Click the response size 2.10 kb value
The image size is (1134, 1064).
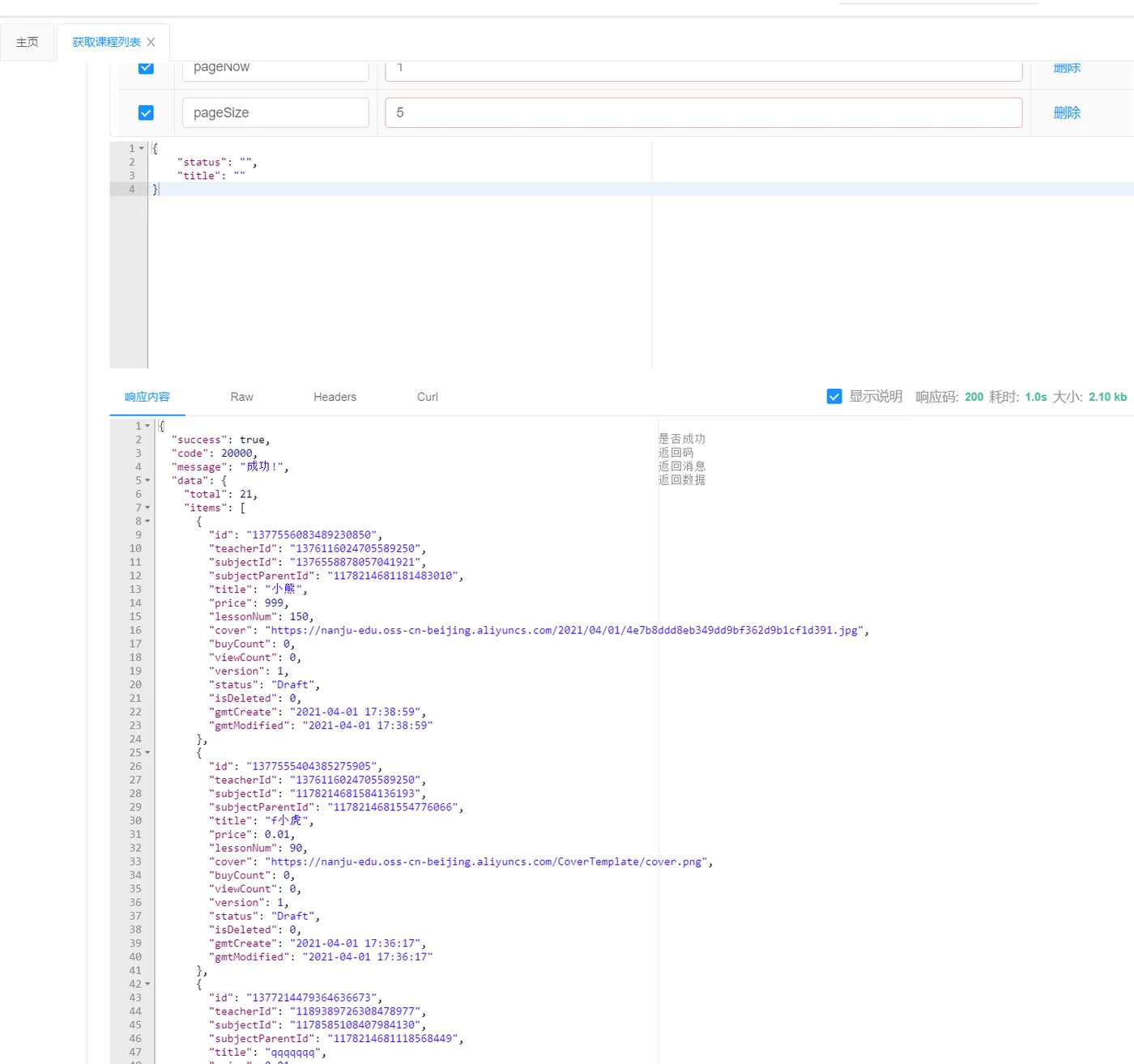[x=1107, y=397]
